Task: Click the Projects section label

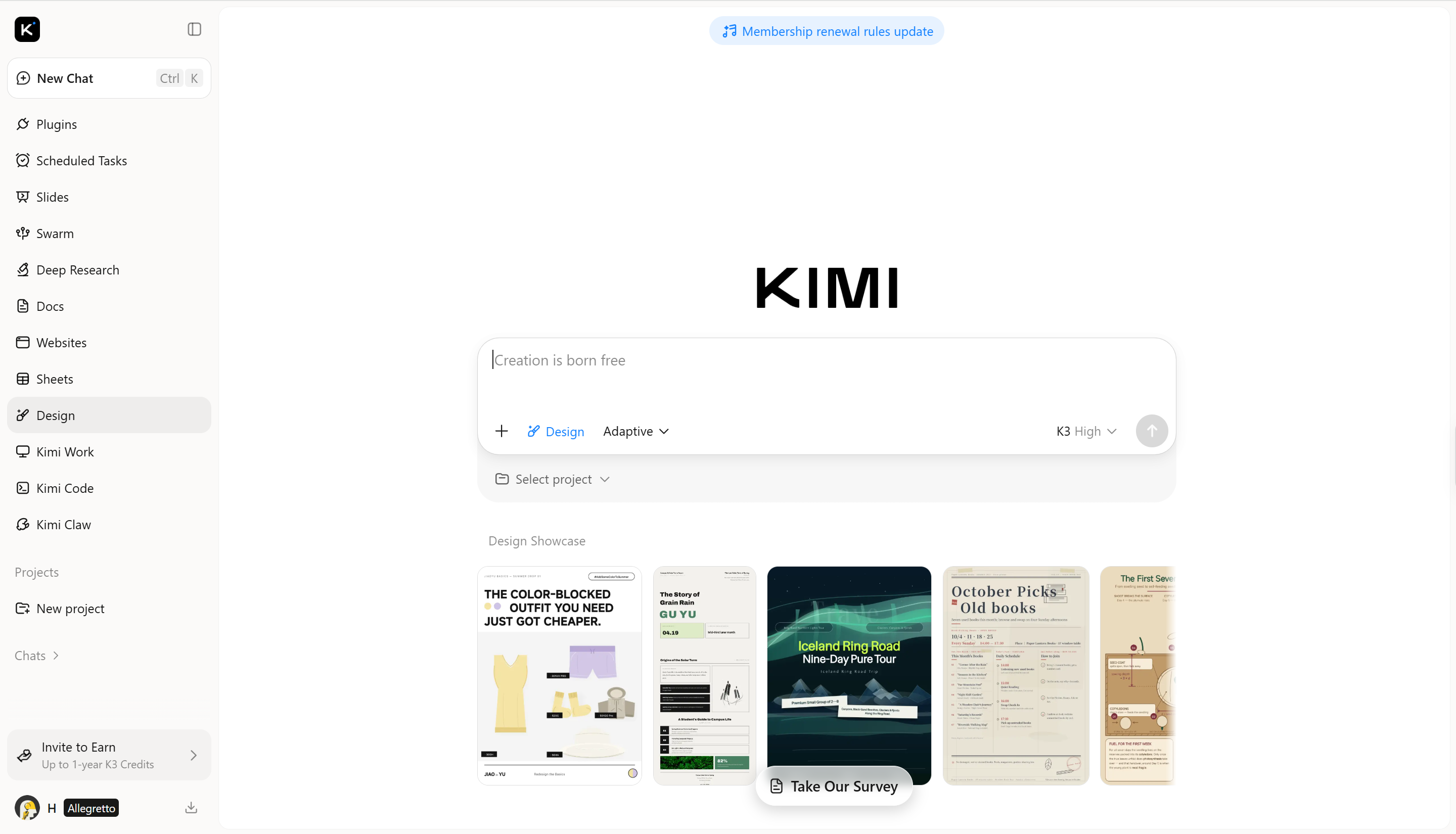Action: point(37,572)
